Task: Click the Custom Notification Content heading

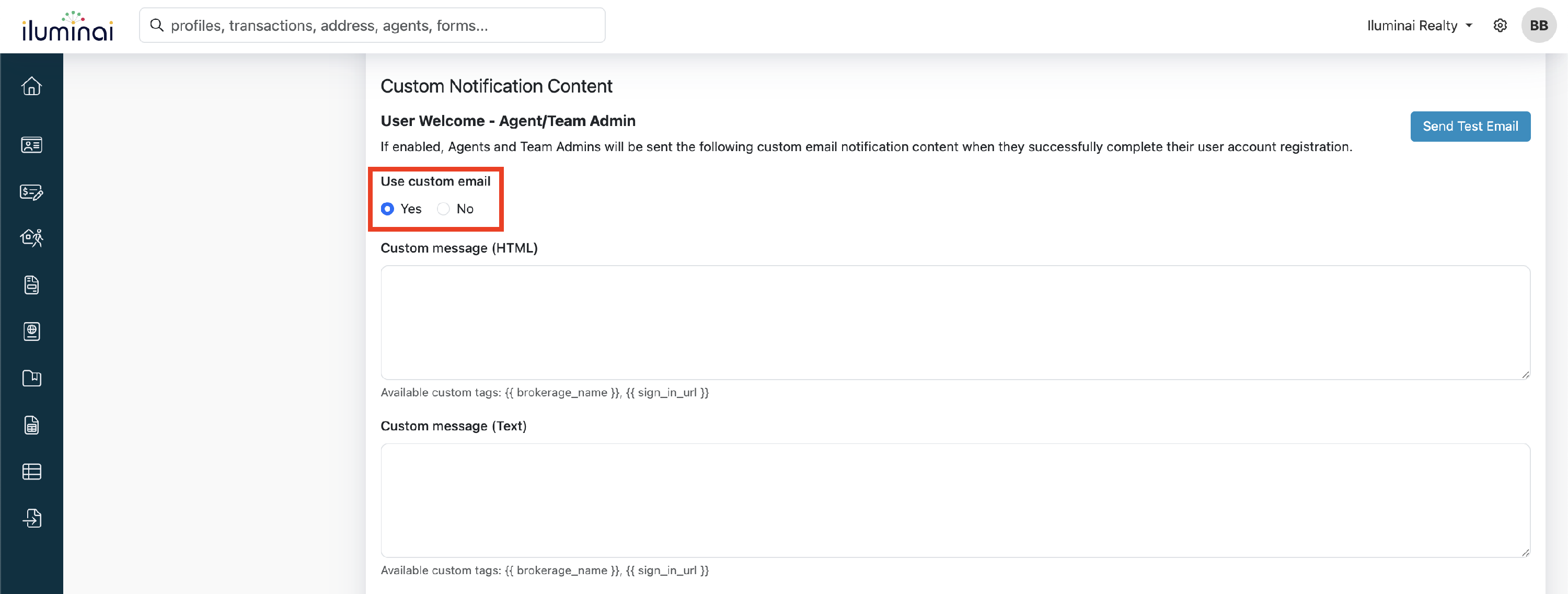Action: [496, 86]
